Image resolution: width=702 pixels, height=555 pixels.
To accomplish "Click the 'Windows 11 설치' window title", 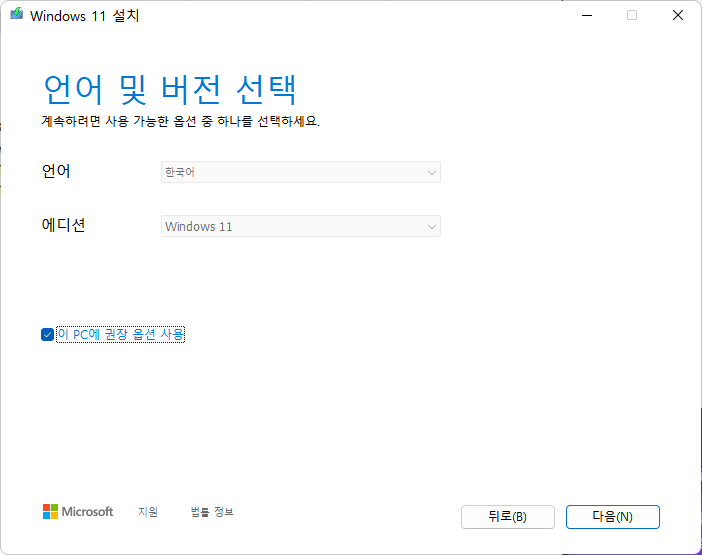I will (x=85, y=16).
